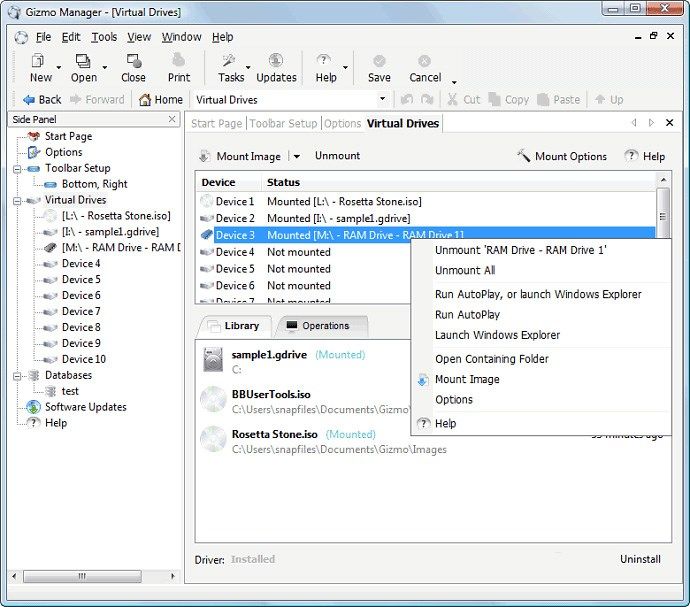Open the Open button dropdown arrow

[x=105, y=67]
